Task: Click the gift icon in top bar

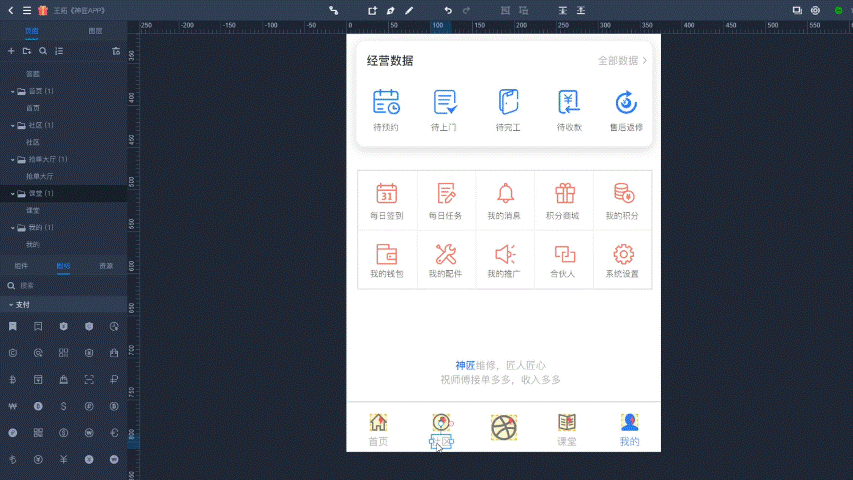Action: pyautogui.click(x=43, y=10)
